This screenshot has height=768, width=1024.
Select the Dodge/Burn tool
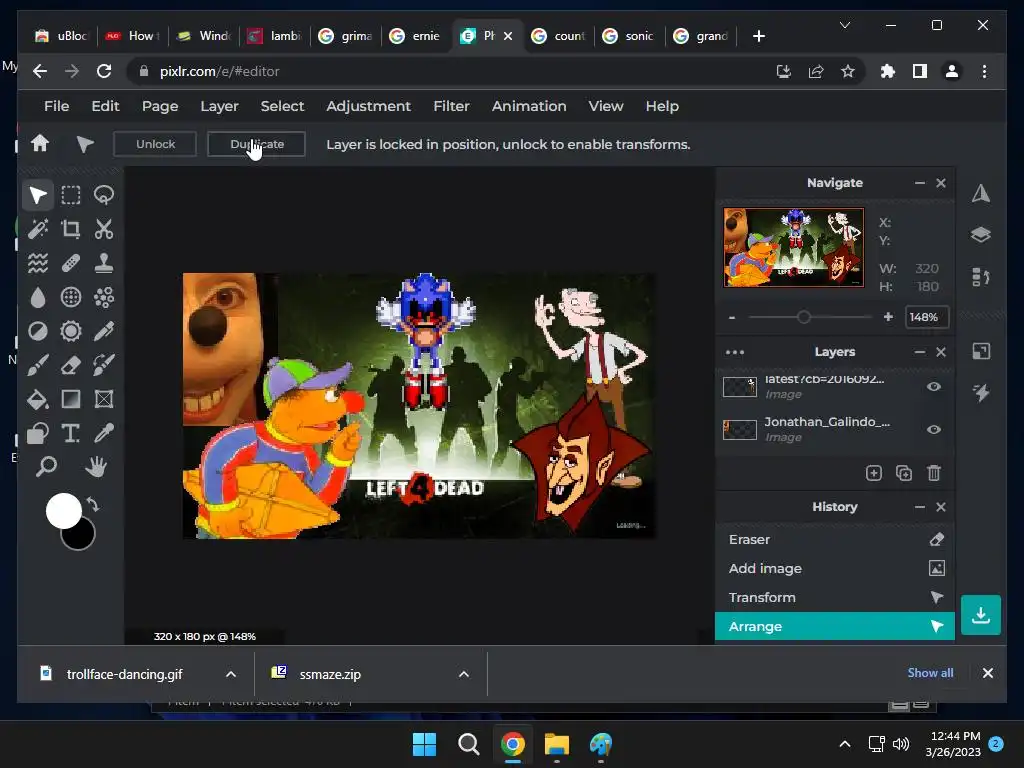(x=38, y=331)
